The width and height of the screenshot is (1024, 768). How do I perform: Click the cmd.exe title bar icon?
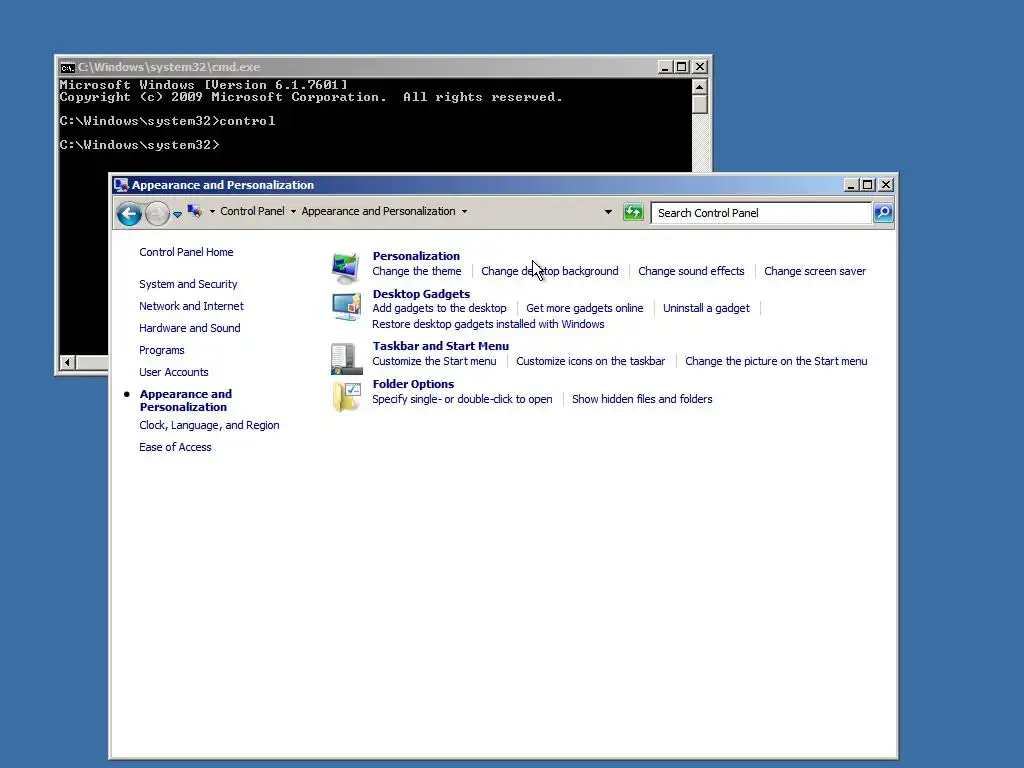tap(67, 67)
